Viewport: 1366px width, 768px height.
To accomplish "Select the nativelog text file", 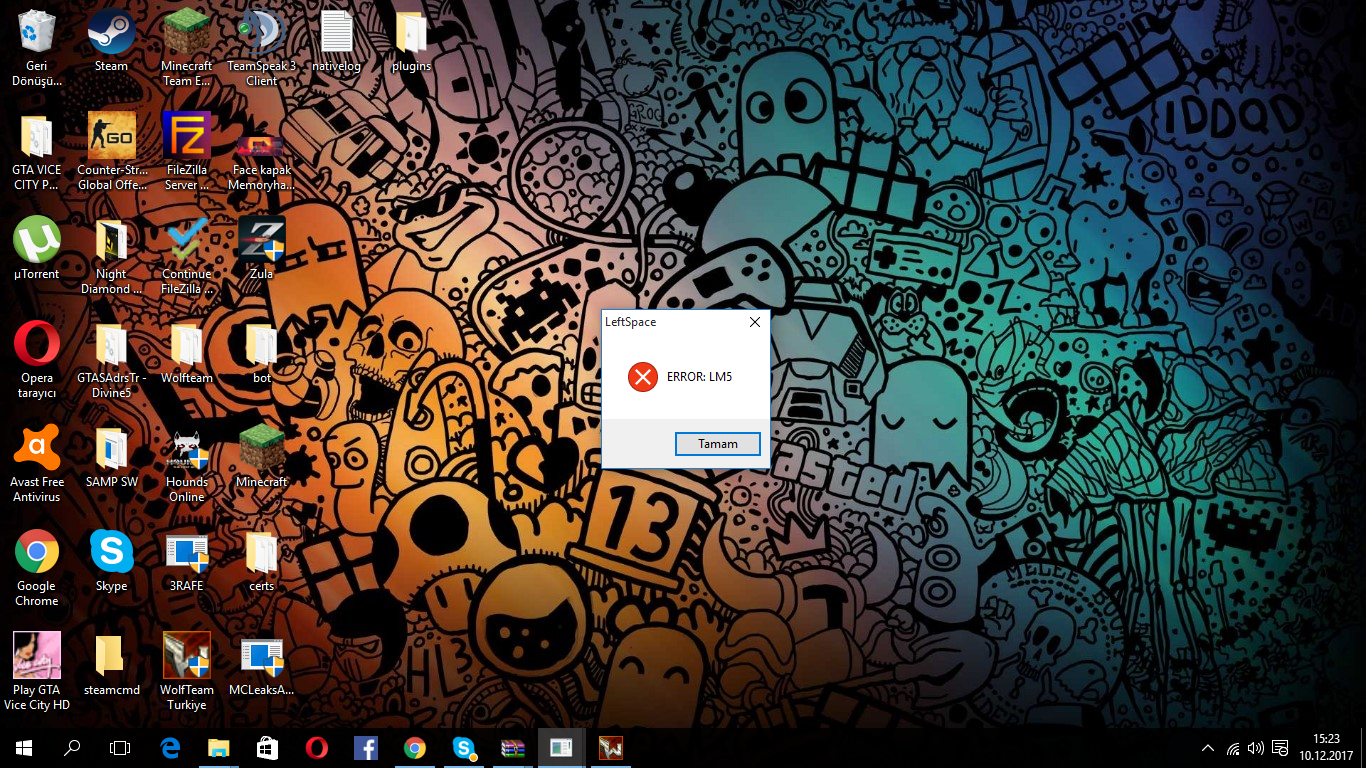I will (x=337, y=41).
